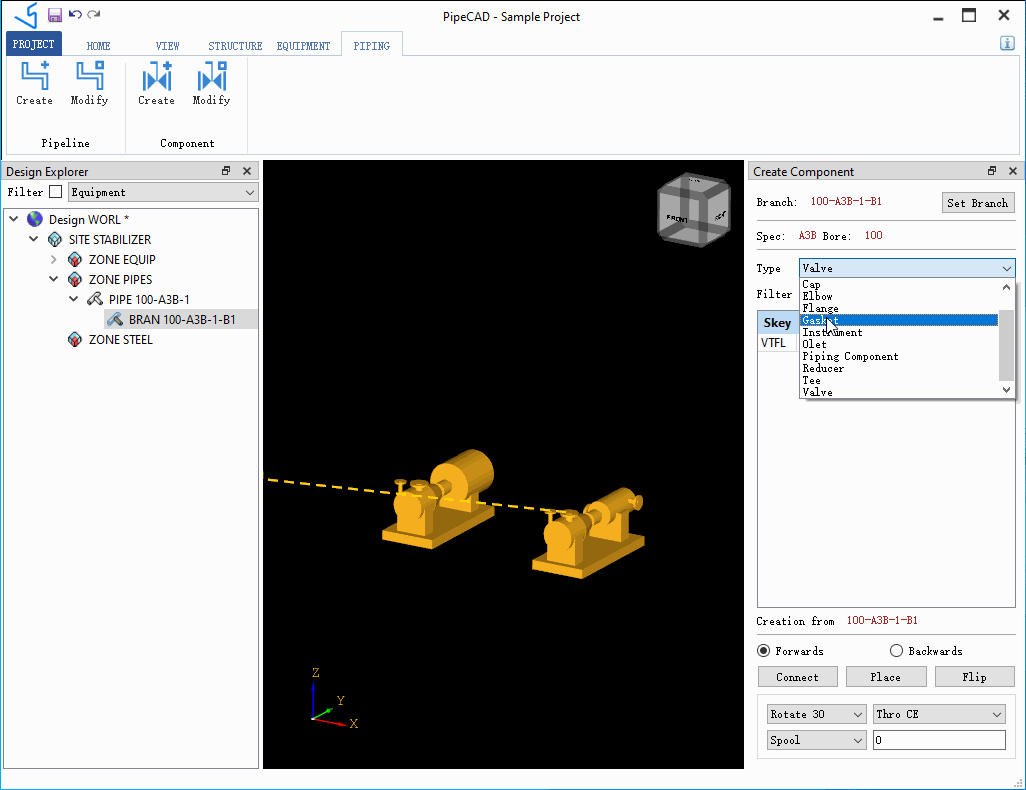The width and height of the screenshot is (1026, 790).
Task: Choose Olet from the Type list
Action: click(x=899, y=344)
